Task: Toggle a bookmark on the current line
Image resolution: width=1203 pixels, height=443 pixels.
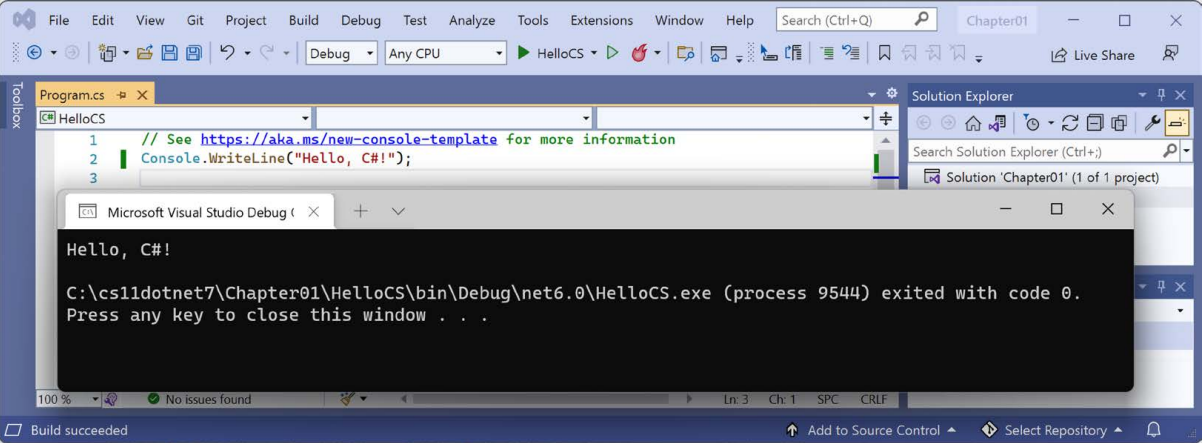Action: click(x=884, y=53)
